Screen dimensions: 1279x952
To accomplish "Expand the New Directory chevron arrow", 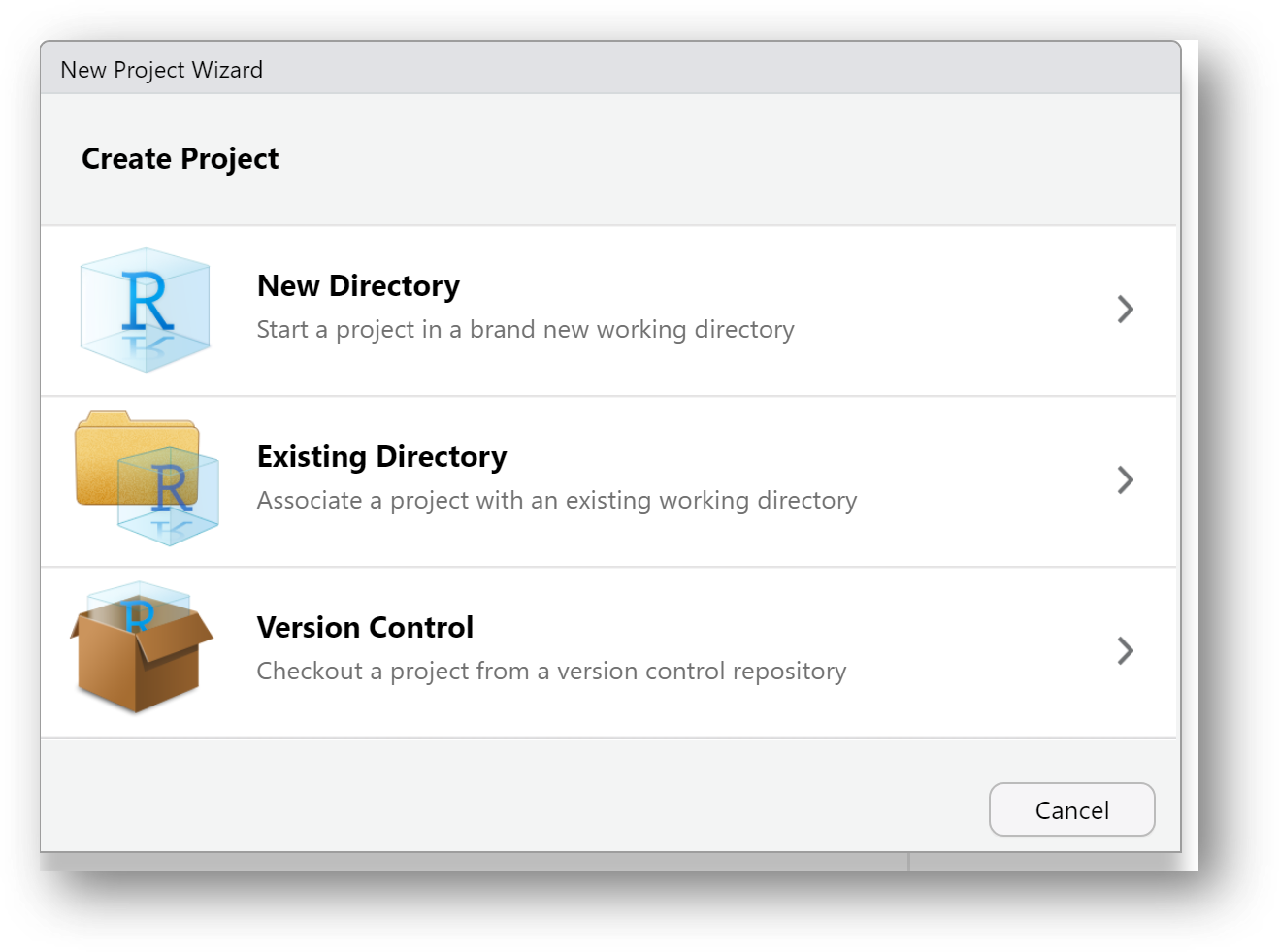I will click(1125, 310).
